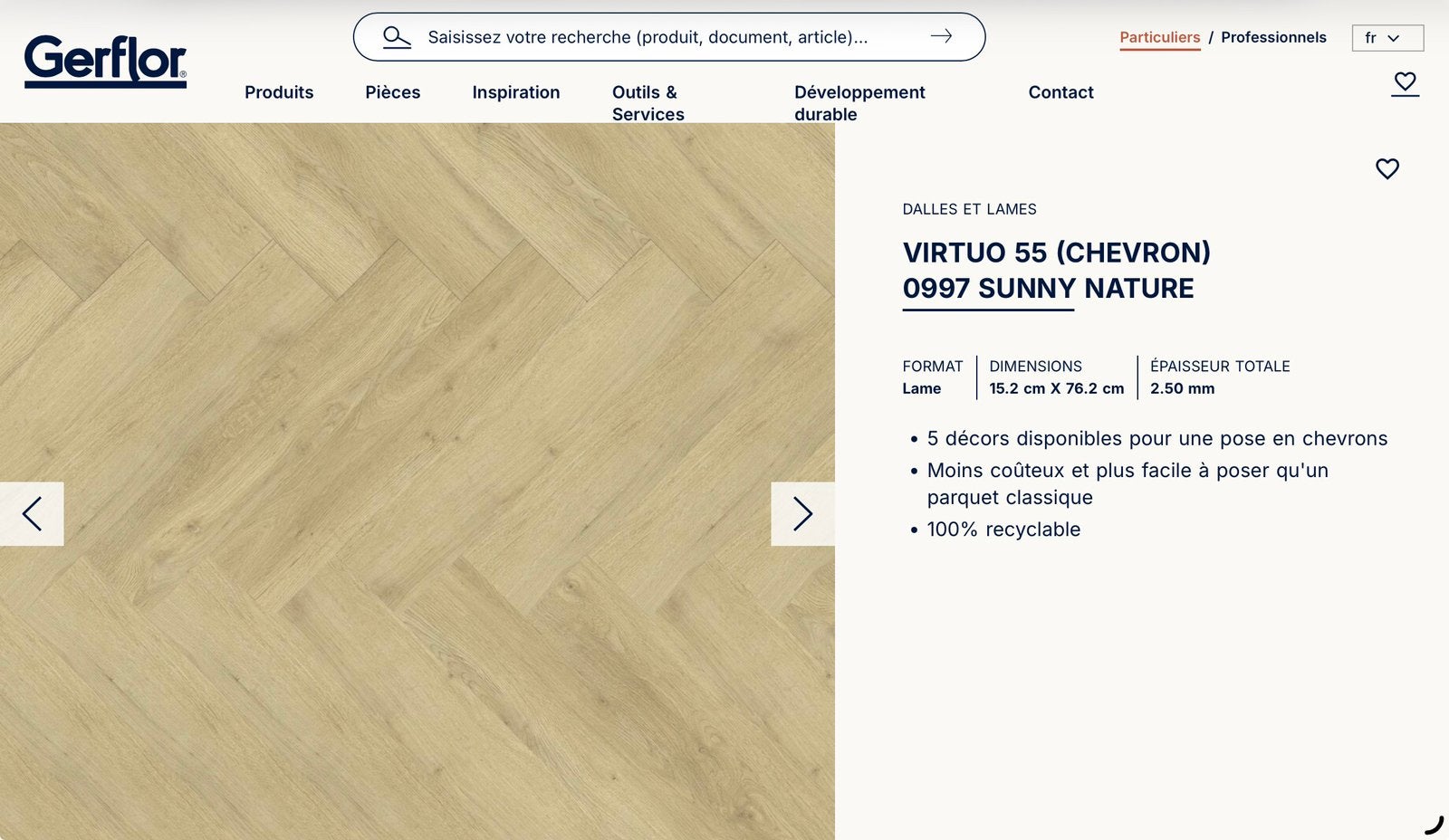This screenshot has width=1449, height=840.
Task: Open the Outils & Services menu
Action: point(648,103)
